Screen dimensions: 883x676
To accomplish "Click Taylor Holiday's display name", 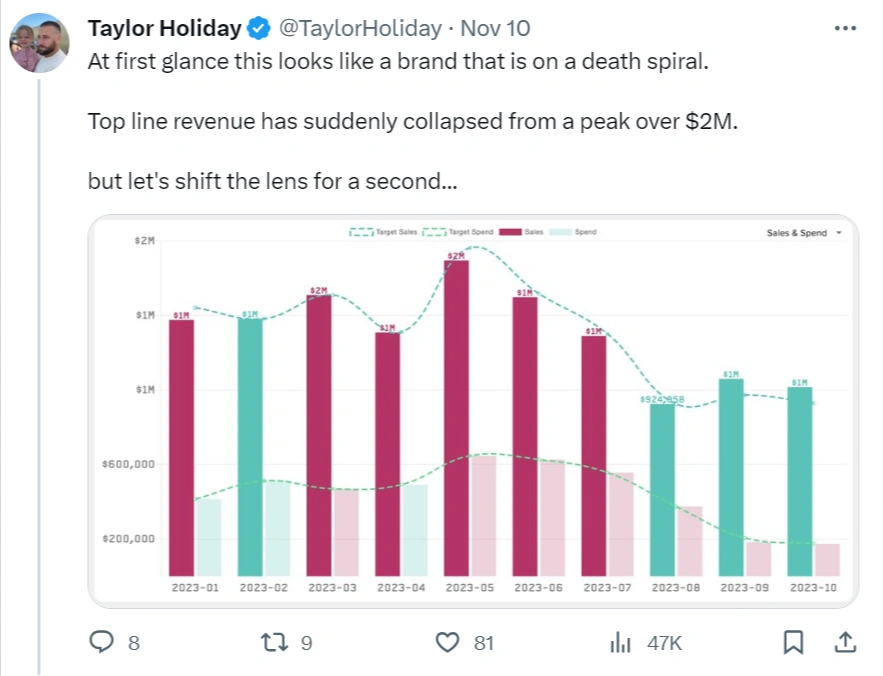I will click(x=164, y=28).
